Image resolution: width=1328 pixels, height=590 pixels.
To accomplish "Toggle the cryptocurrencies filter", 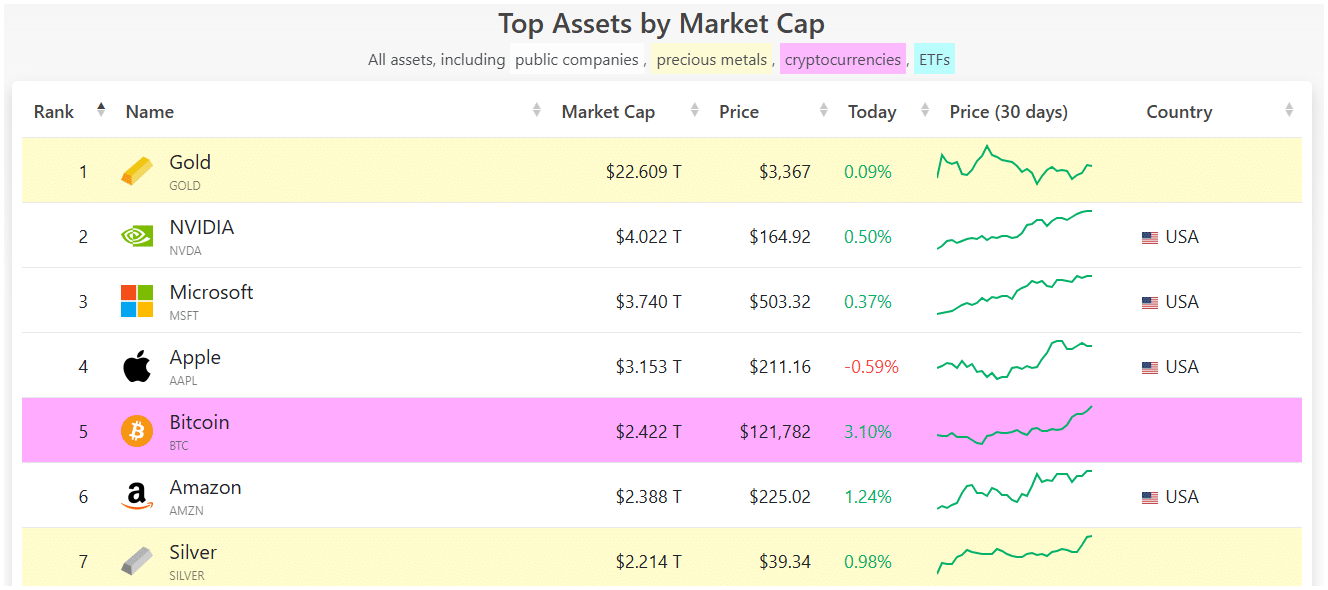I will click(x=843, y=59).
